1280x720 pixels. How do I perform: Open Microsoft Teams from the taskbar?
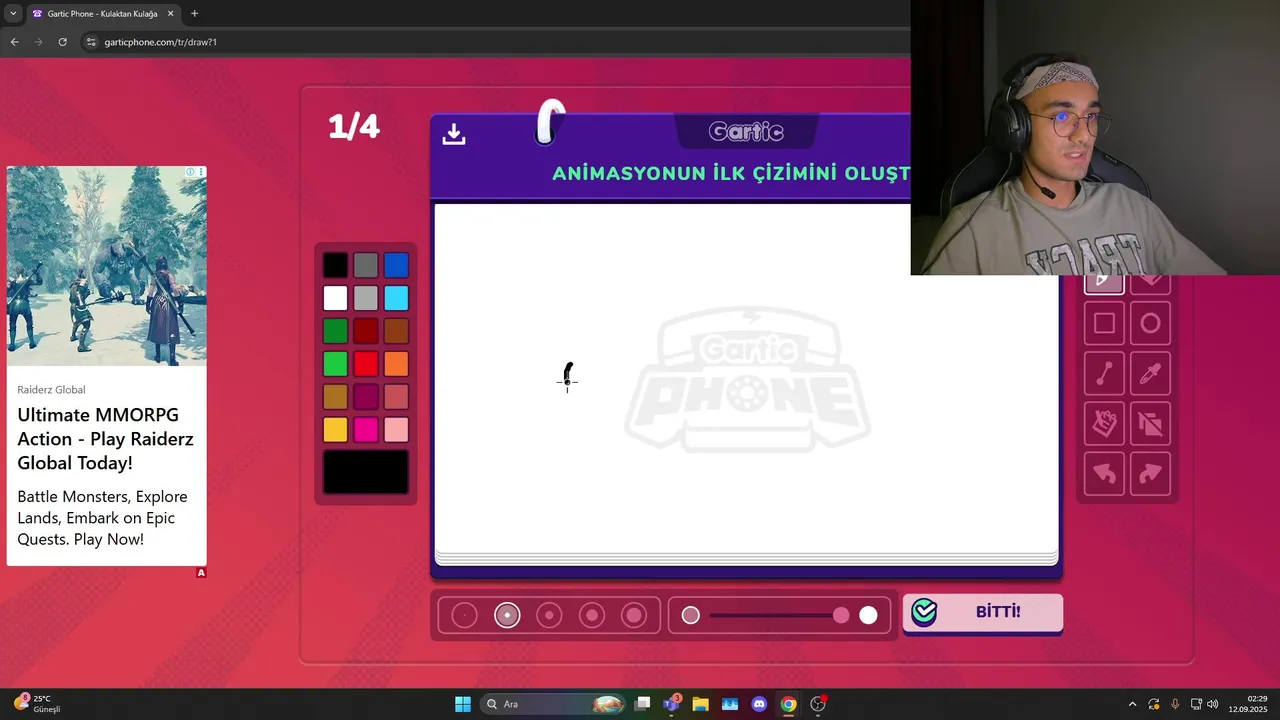click(x=671, y=704)
